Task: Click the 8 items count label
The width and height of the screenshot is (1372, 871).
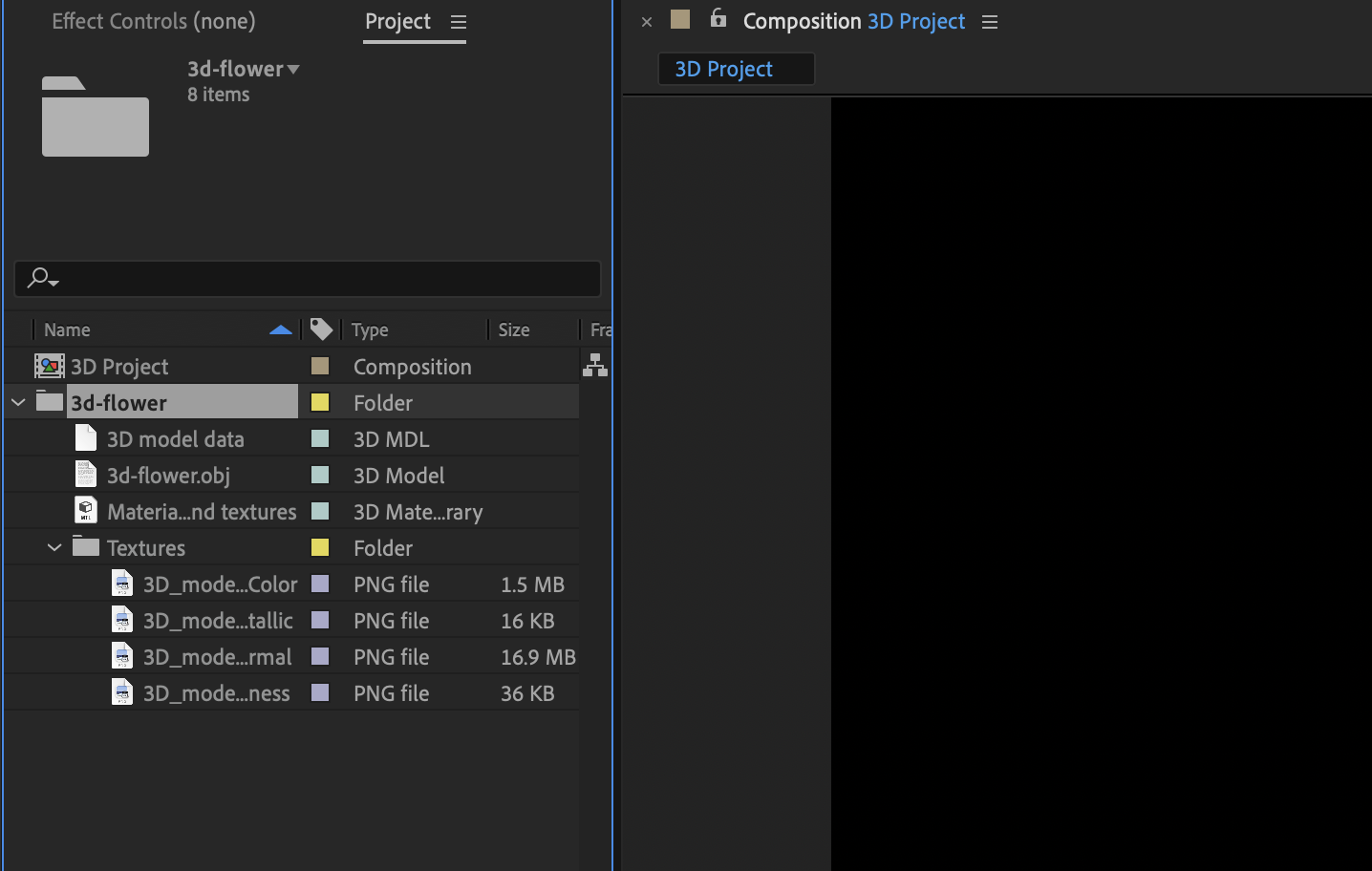Action: 219,95
